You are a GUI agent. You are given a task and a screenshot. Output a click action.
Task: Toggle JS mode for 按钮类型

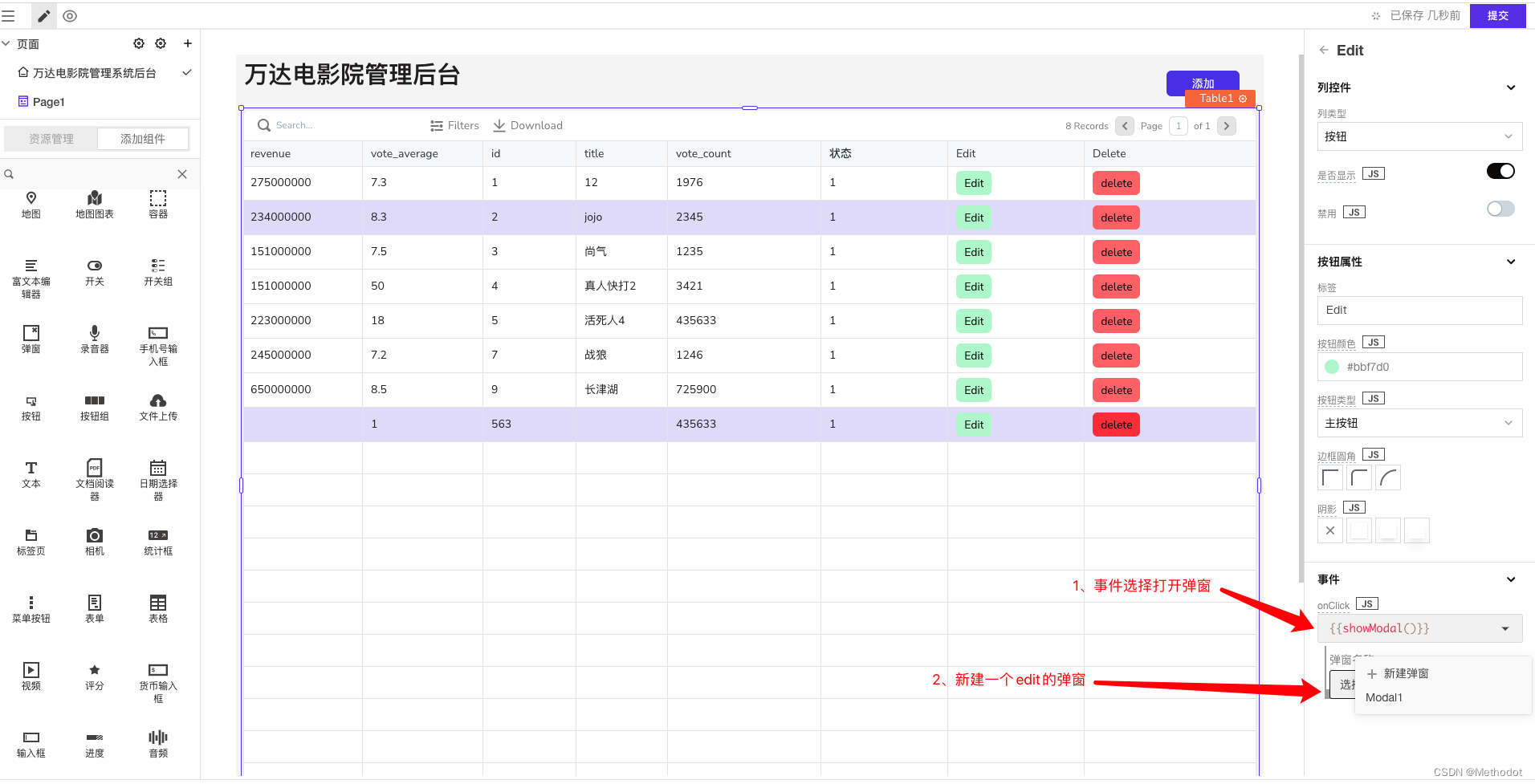1374,399
